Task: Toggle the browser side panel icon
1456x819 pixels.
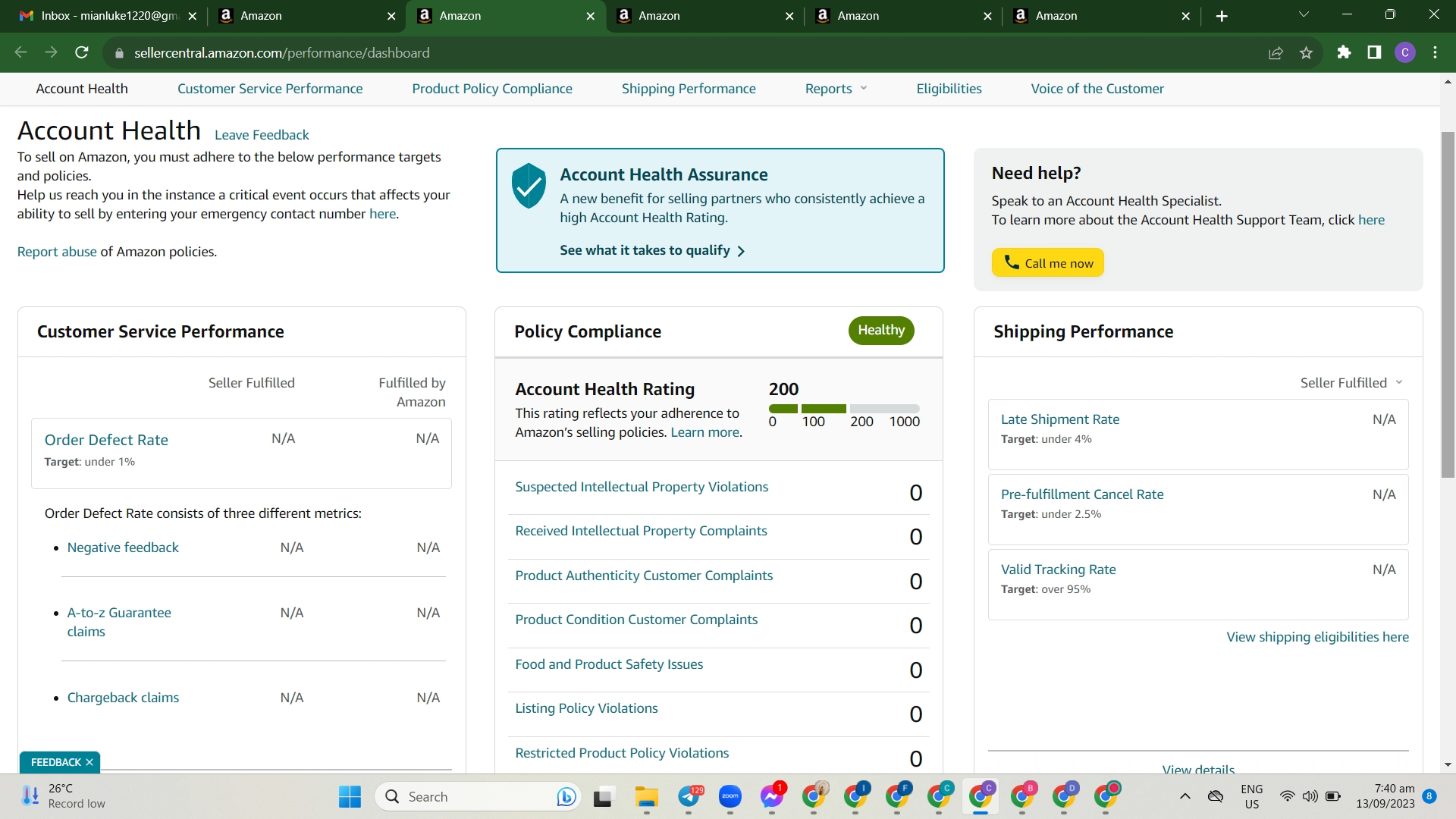Action: (1374, 52)
